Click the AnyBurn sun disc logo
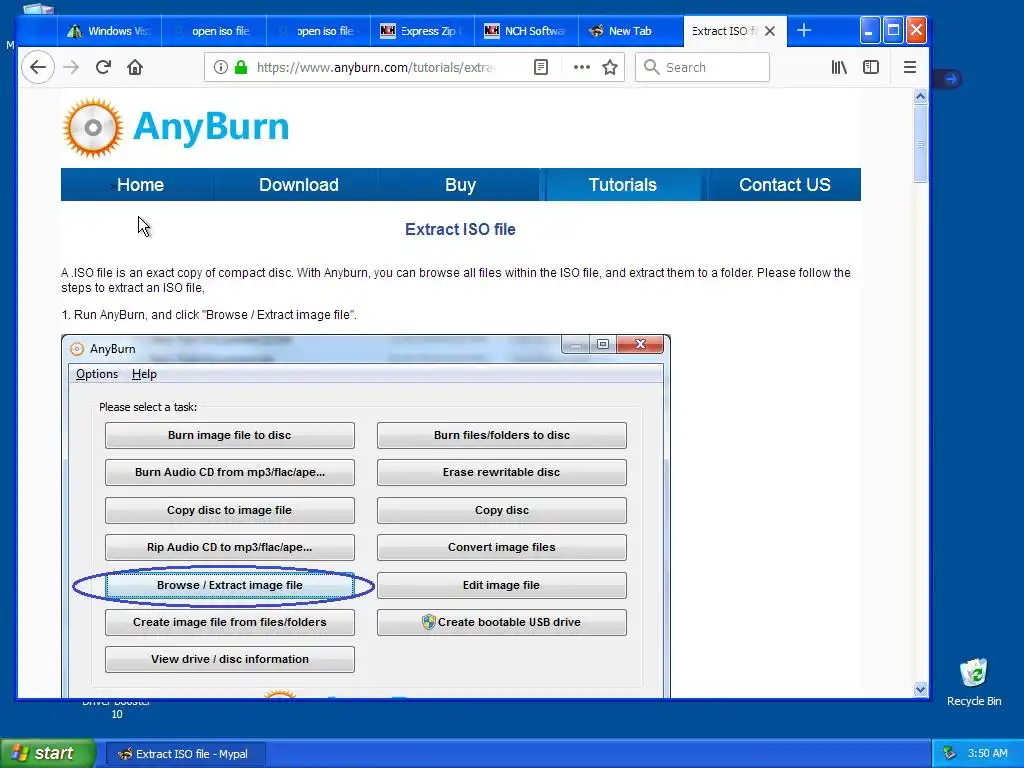This screenshot has height=768, width=1024. coord(93,128)
